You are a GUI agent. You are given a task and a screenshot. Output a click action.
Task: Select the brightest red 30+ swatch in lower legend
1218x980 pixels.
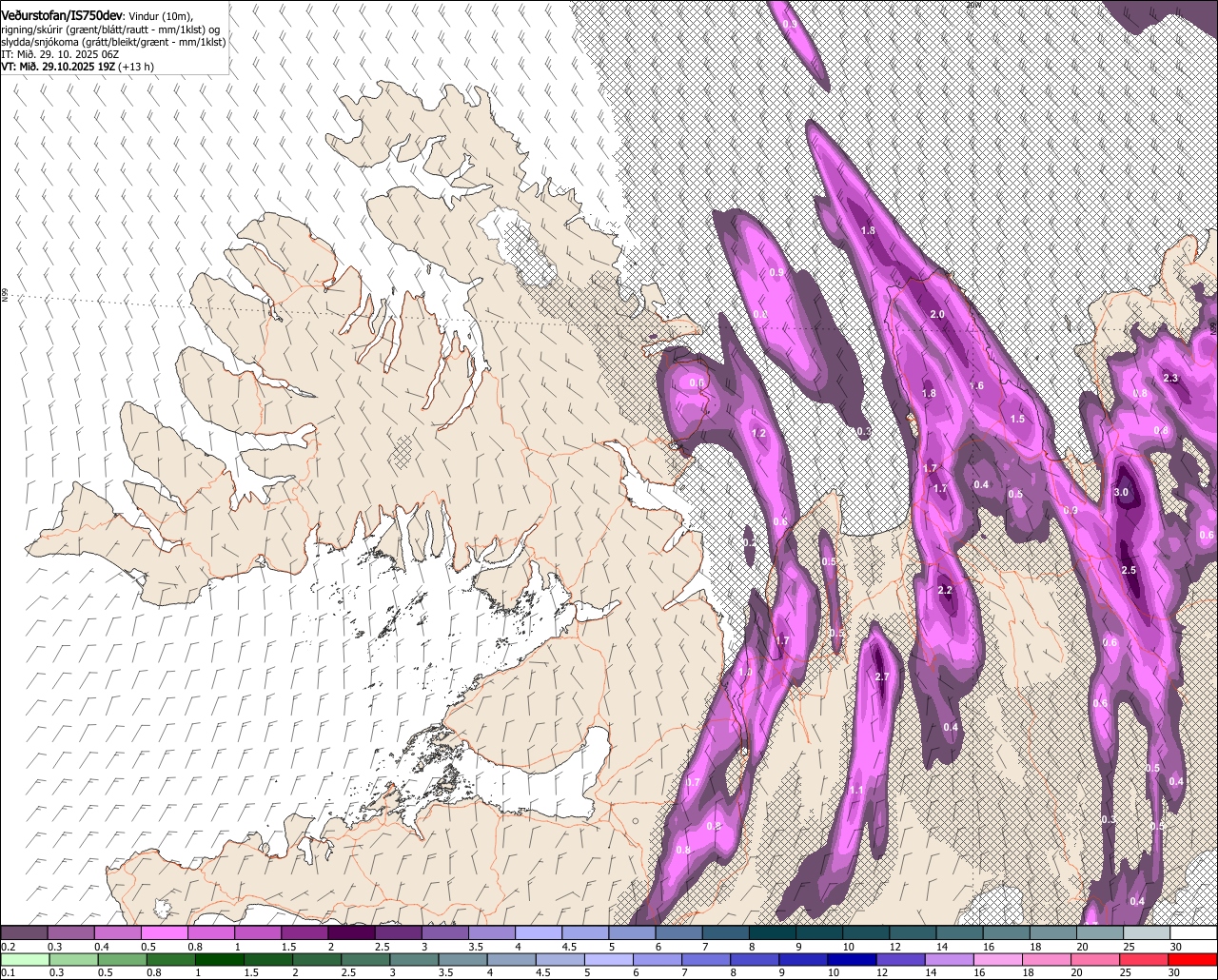tap(1191, 959)
